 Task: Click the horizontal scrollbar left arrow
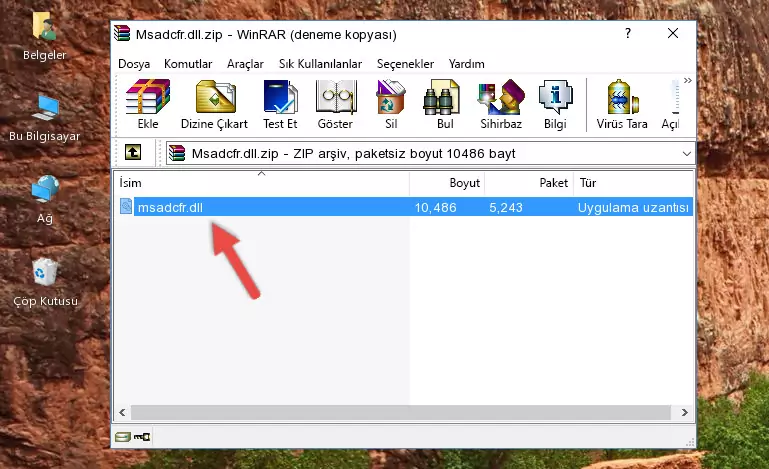coord(123,413)
